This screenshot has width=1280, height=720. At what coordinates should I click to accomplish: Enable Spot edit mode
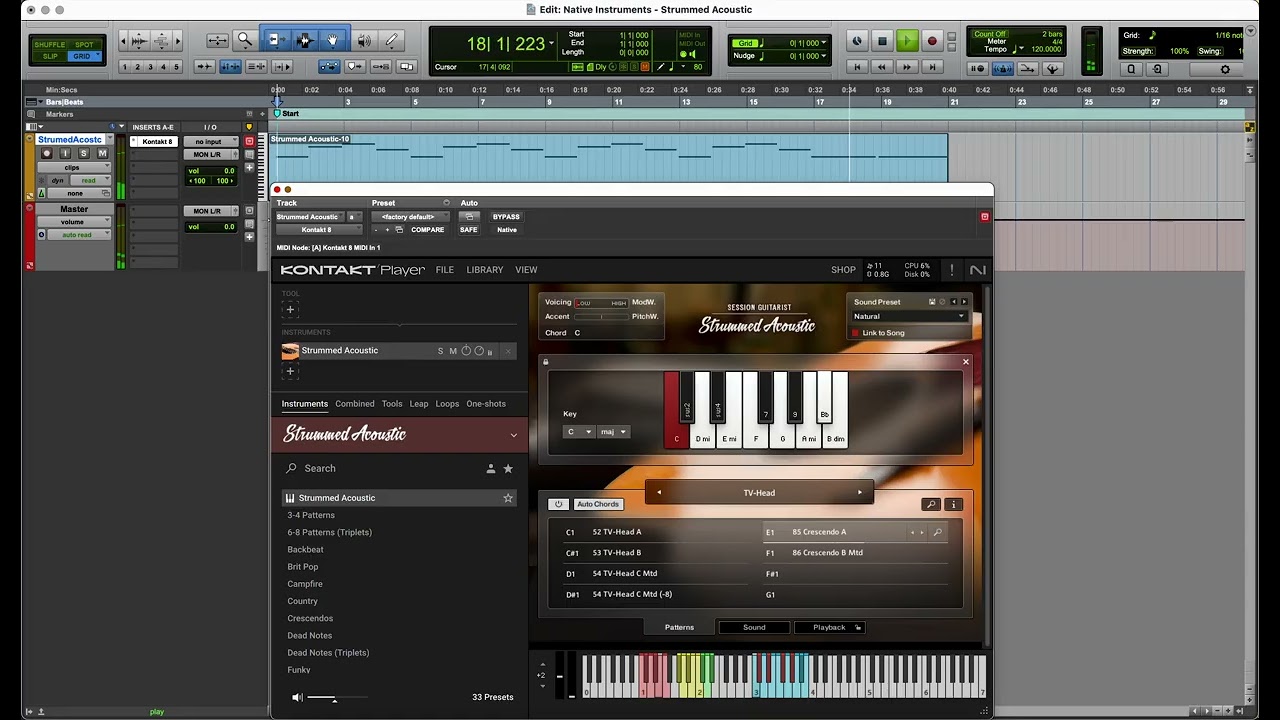click(84, 45)
